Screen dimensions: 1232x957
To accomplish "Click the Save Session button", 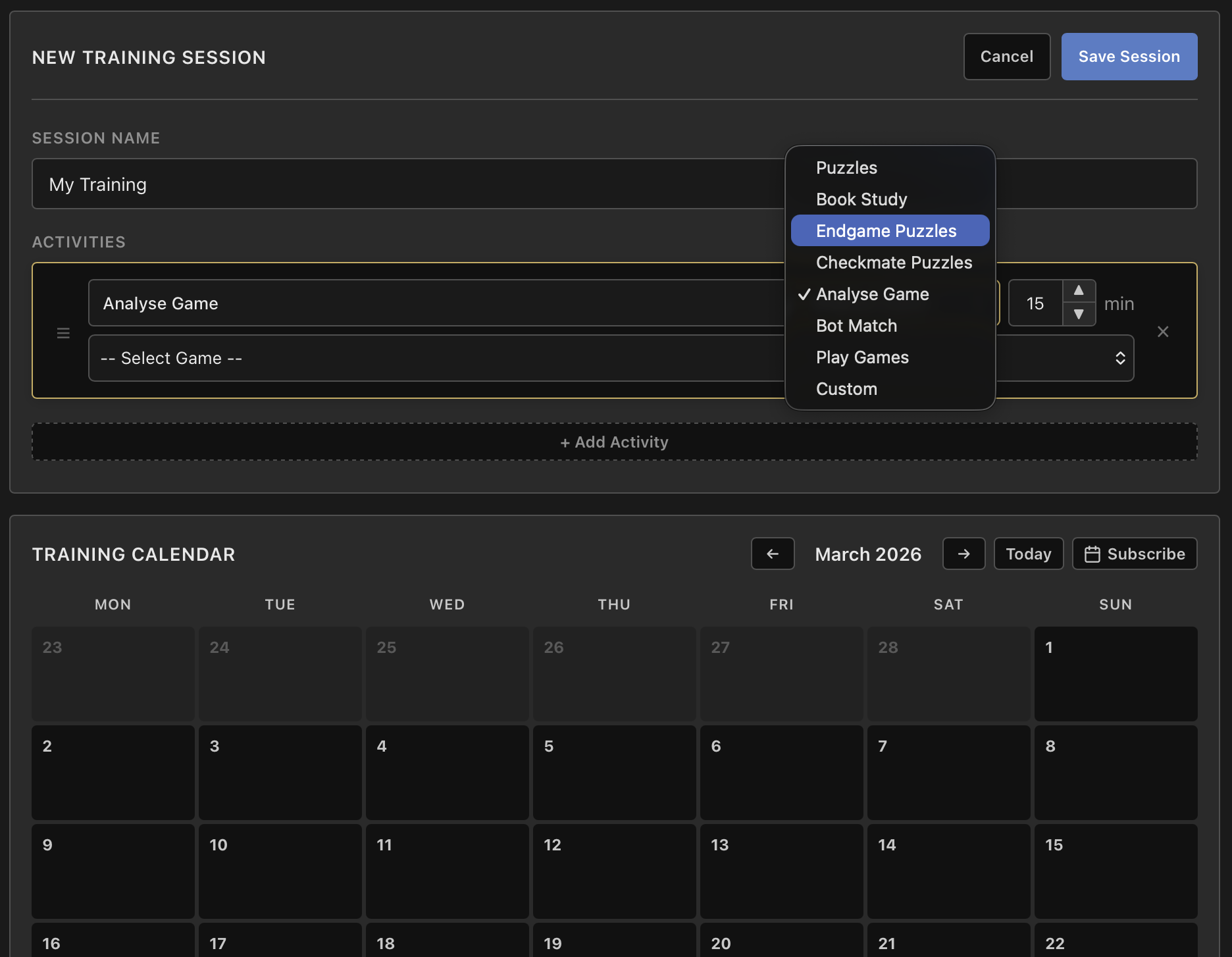I will (1129, 56).
